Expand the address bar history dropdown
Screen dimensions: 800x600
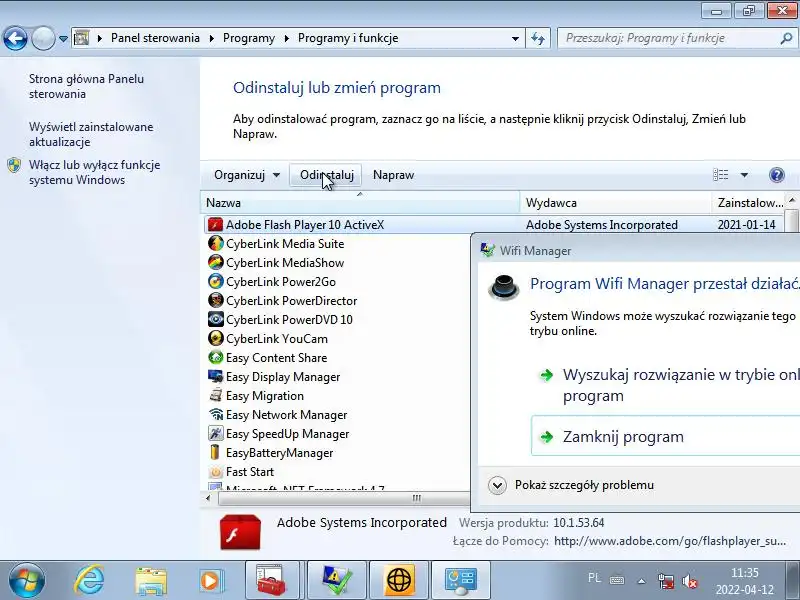[x=515, y=38]
